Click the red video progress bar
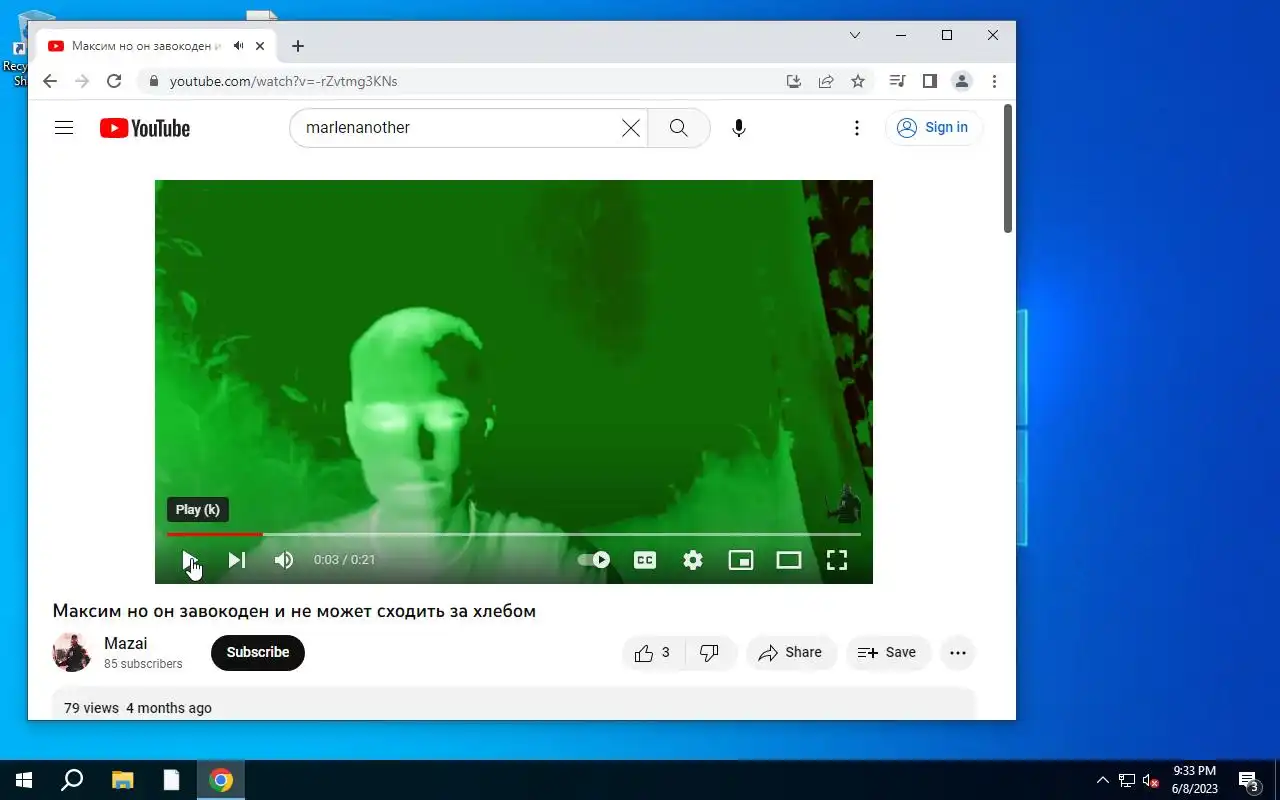Viewport: 1280px width, 800px height. [513, 534]
